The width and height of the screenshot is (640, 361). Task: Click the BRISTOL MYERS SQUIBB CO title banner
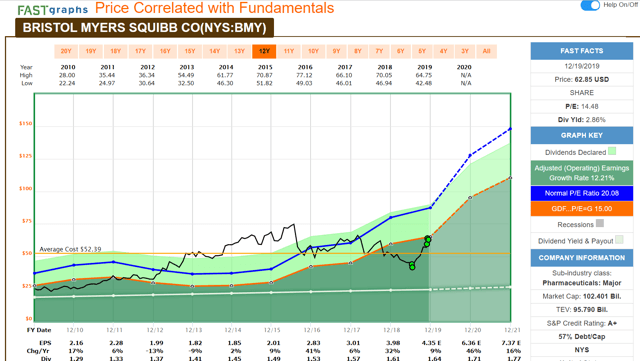pos(144,28)
